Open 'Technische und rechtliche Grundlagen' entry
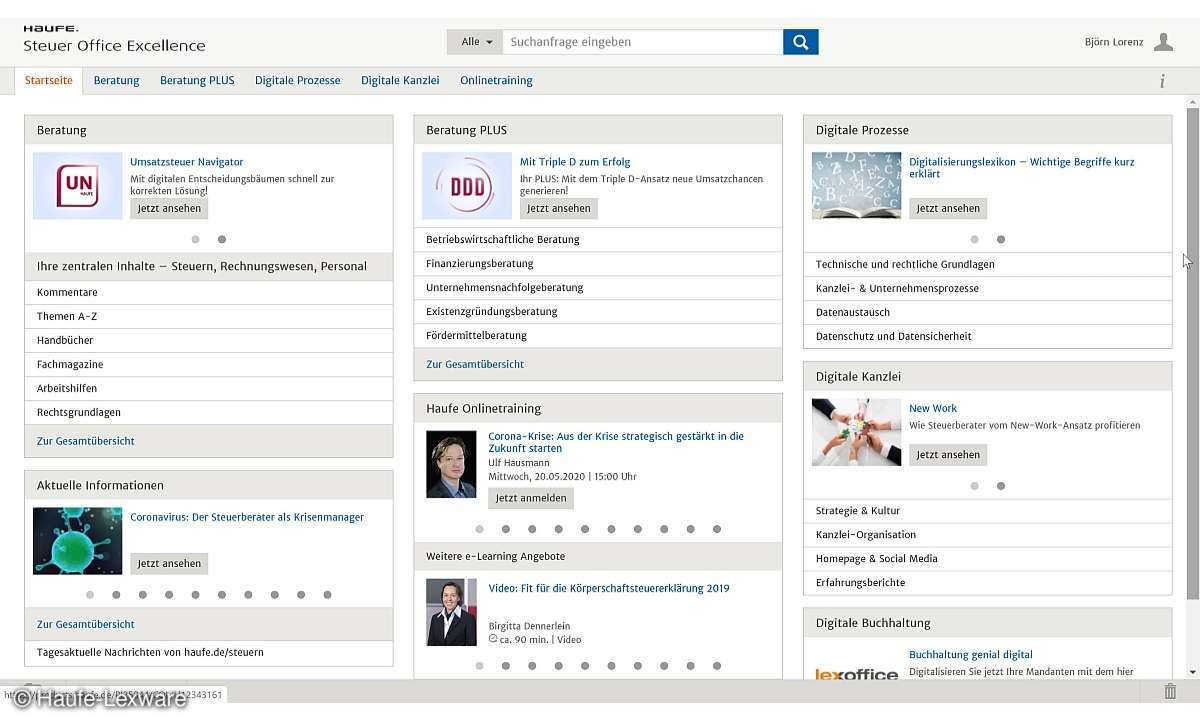This screenshot has width=1200, height=720. point(987,265)
